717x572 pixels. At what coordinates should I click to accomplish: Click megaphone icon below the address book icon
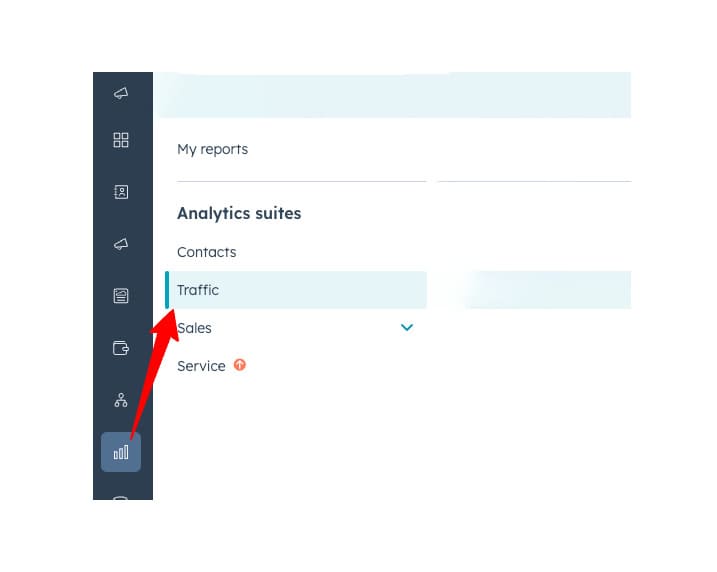coord(121,244)
